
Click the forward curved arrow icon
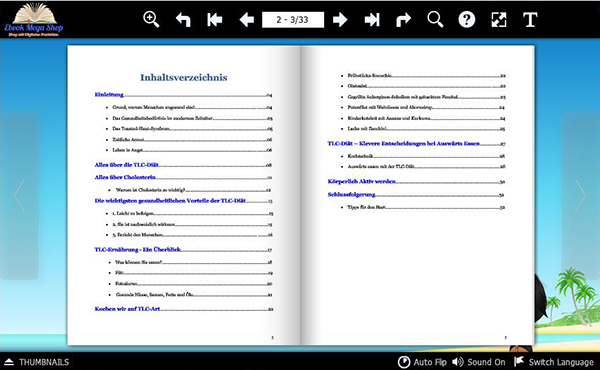[x=403, y=20]
